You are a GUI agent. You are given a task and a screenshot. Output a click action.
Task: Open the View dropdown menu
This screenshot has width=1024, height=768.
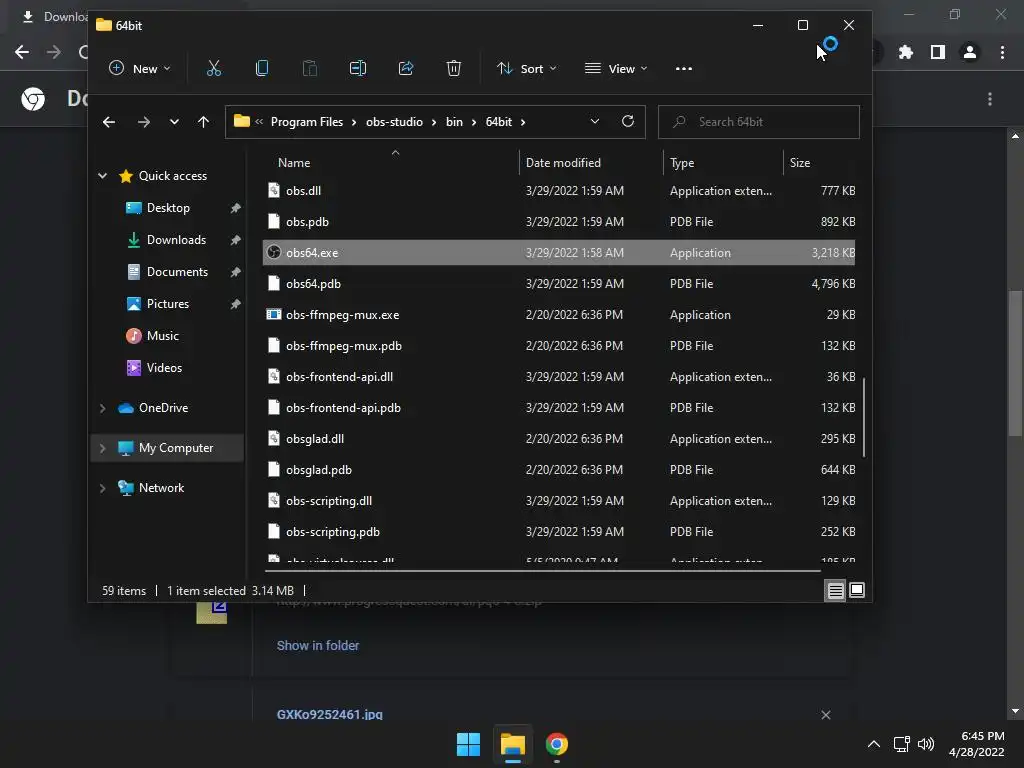(616, 69)
